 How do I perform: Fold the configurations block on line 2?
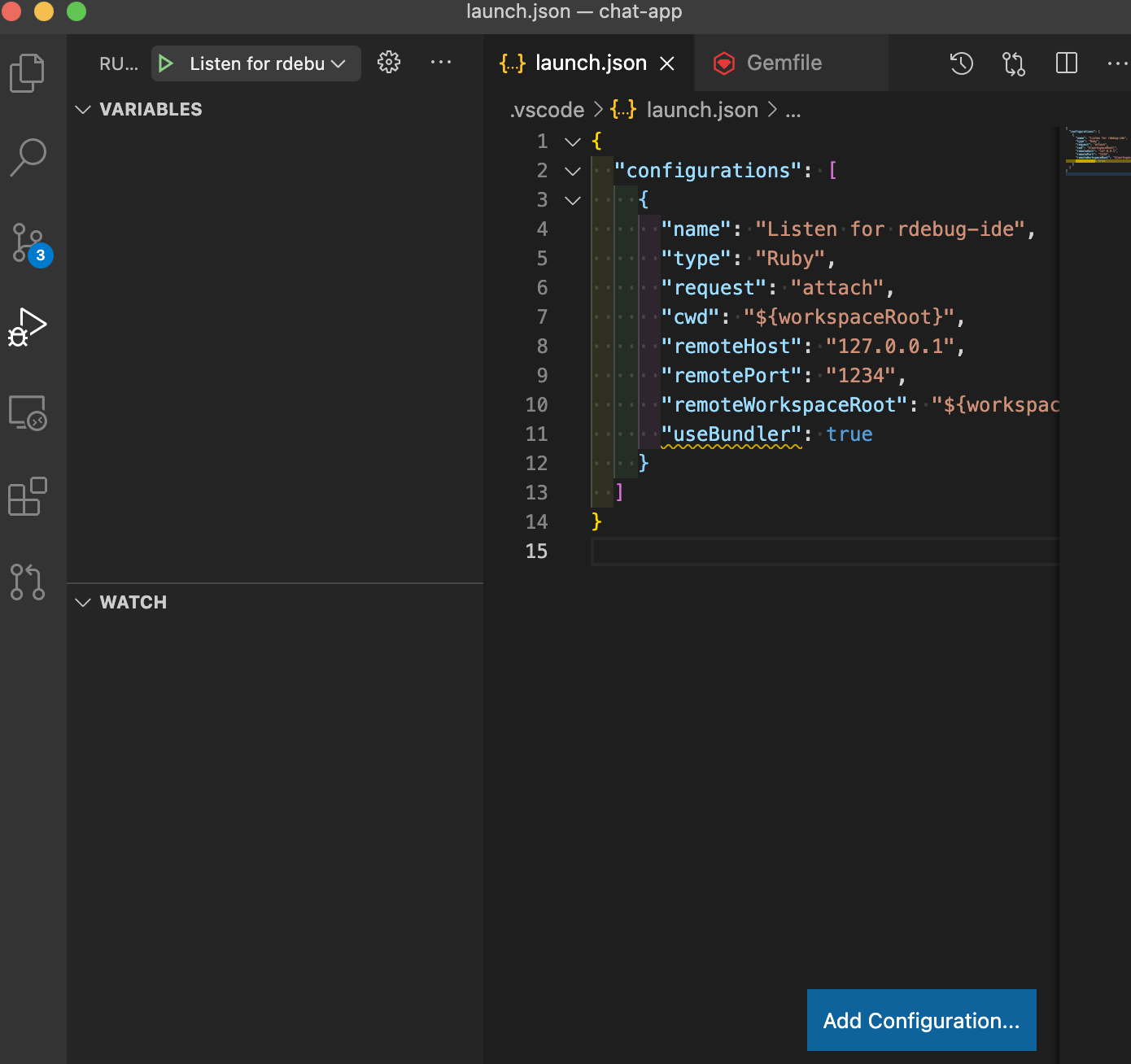tap(572, 171)
